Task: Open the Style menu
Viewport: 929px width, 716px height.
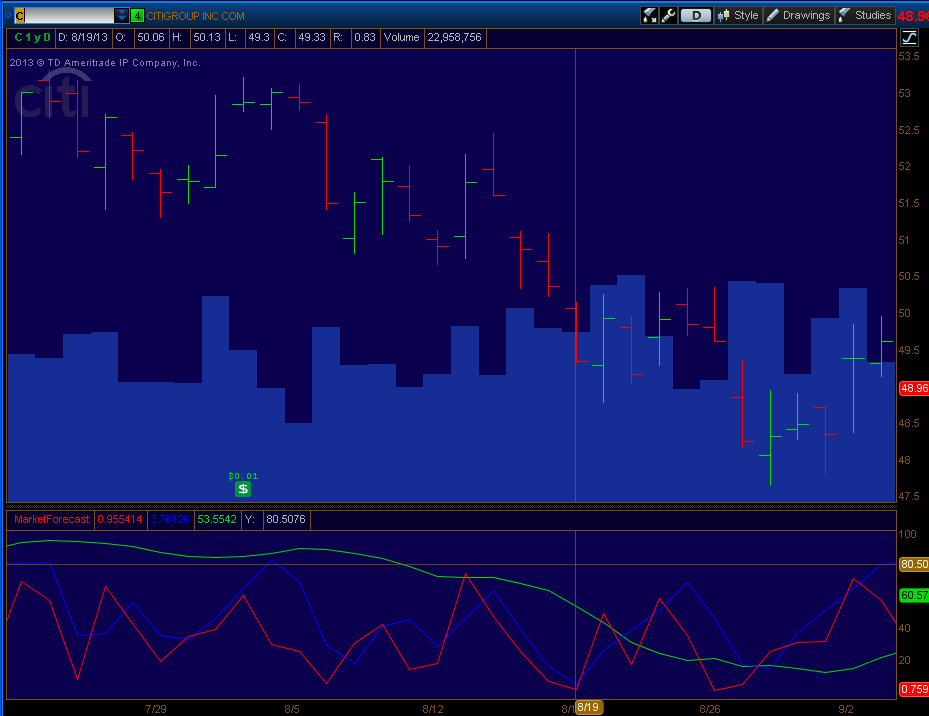Action: [738, 15]
